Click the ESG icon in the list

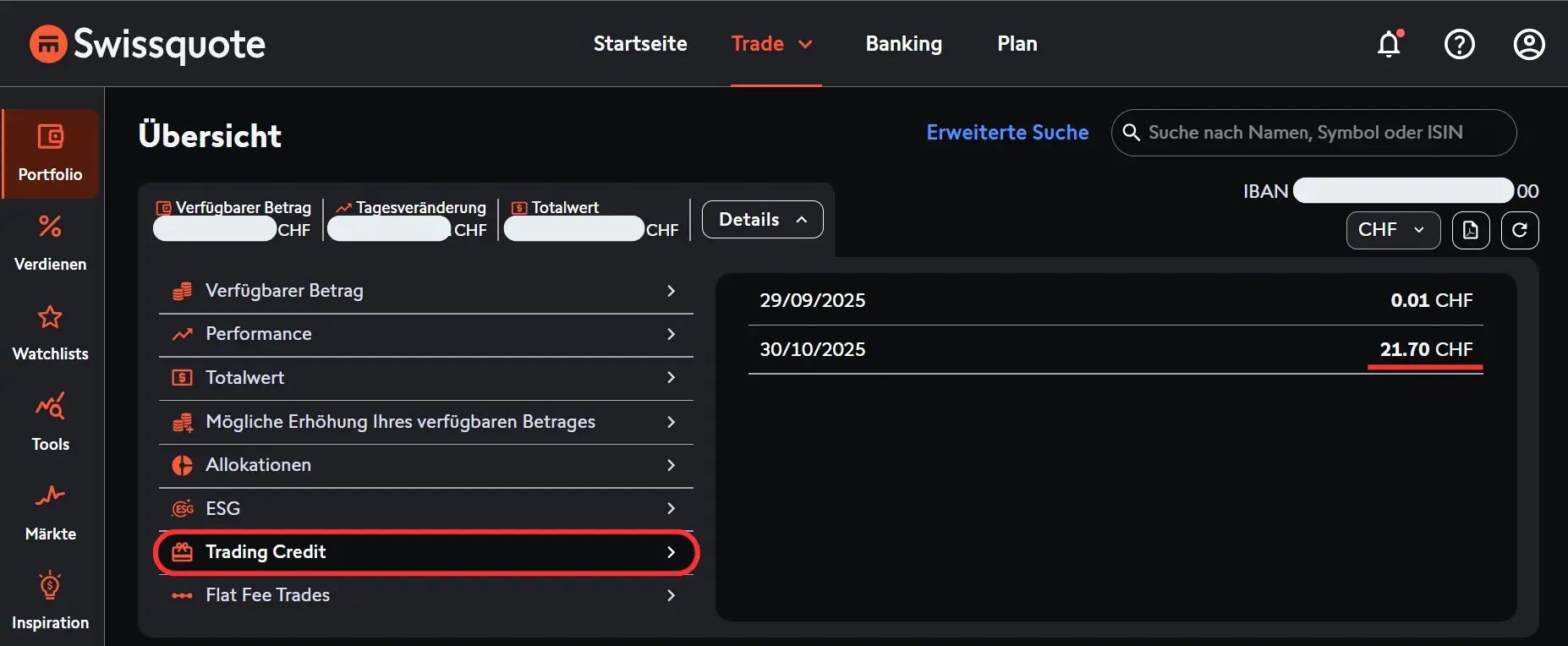182,509
